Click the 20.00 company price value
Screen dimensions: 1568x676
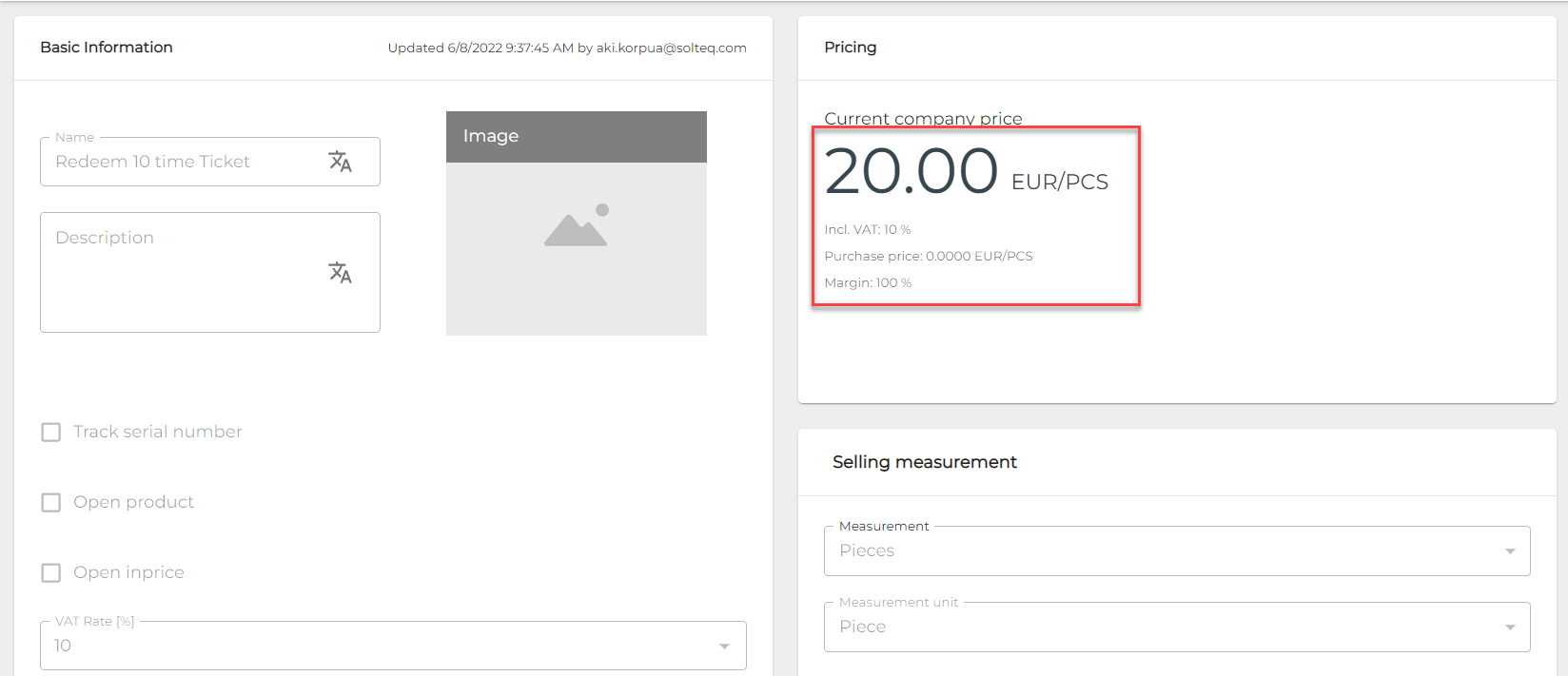[911, 172]
